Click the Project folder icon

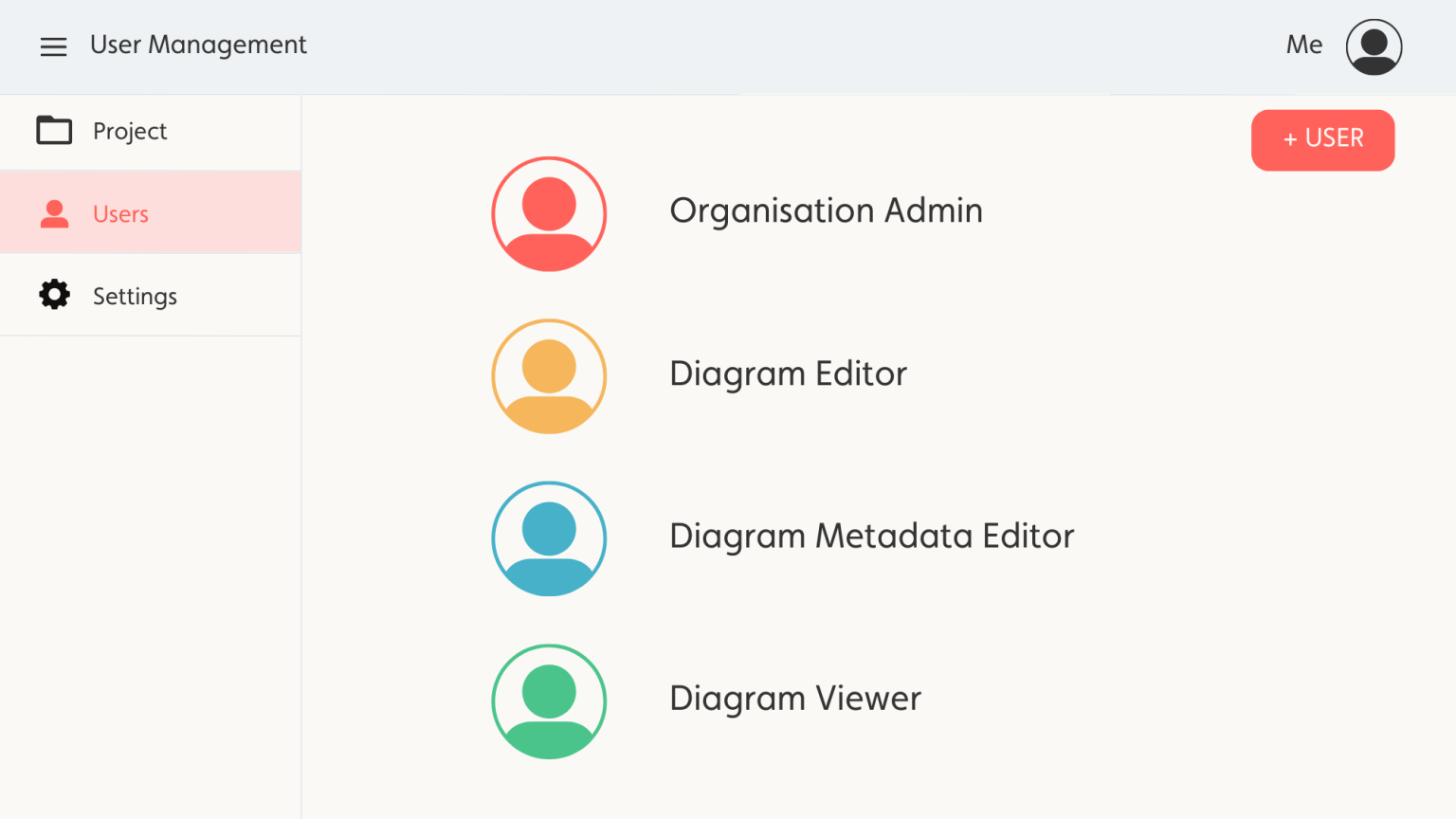pos(54,130)
